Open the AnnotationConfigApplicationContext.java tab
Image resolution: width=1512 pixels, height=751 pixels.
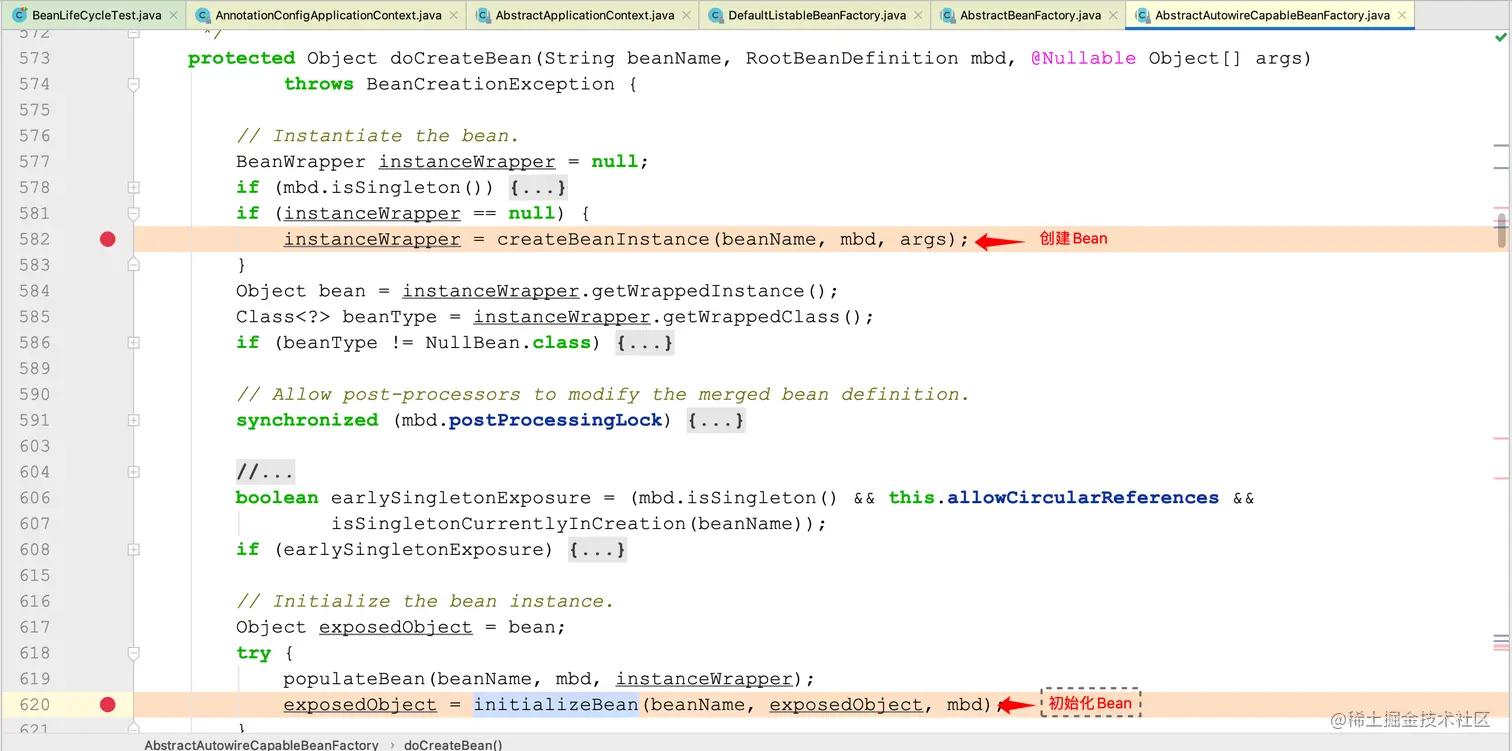pos(328,15)
